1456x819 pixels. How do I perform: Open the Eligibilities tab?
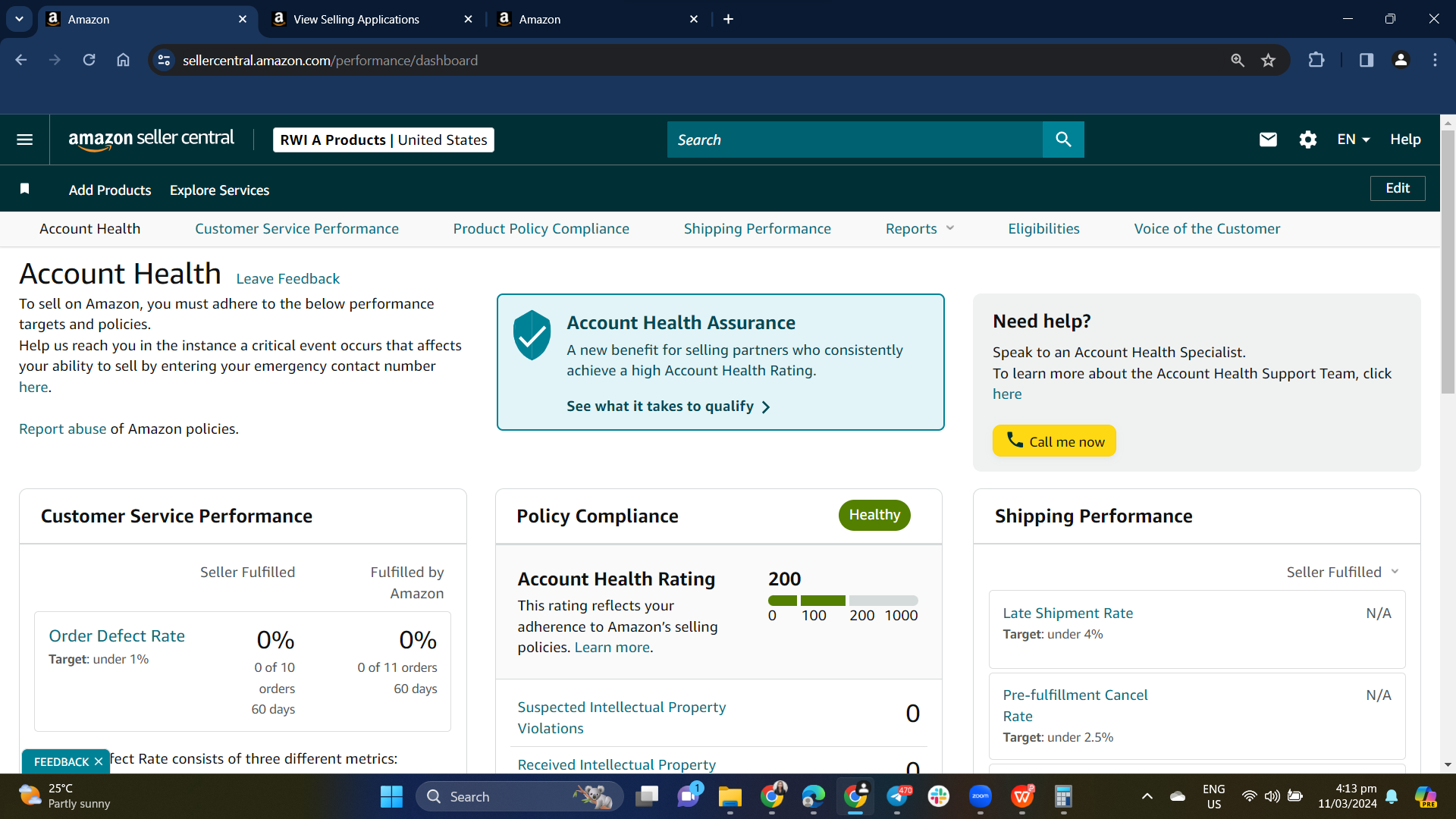point(1043,229)
